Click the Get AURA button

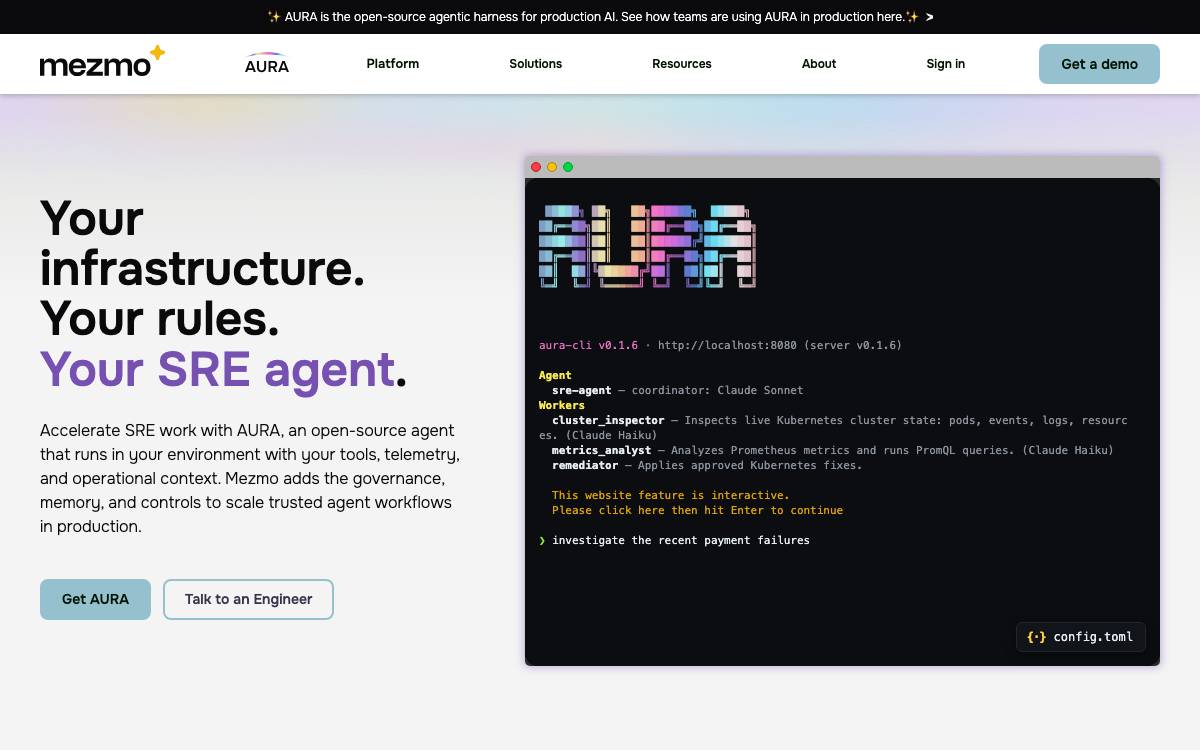[x=95, y=599]
